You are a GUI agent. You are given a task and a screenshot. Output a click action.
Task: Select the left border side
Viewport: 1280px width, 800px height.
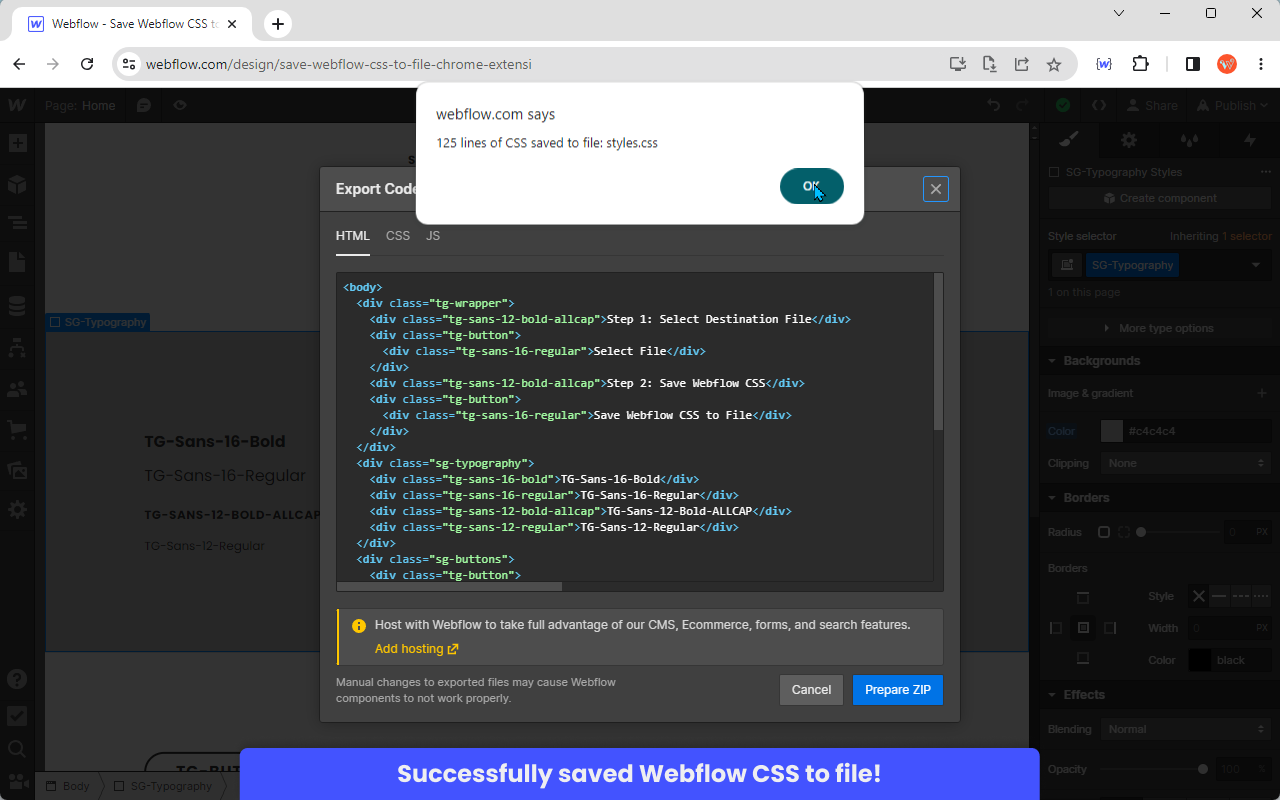[x=1056, y=628]
